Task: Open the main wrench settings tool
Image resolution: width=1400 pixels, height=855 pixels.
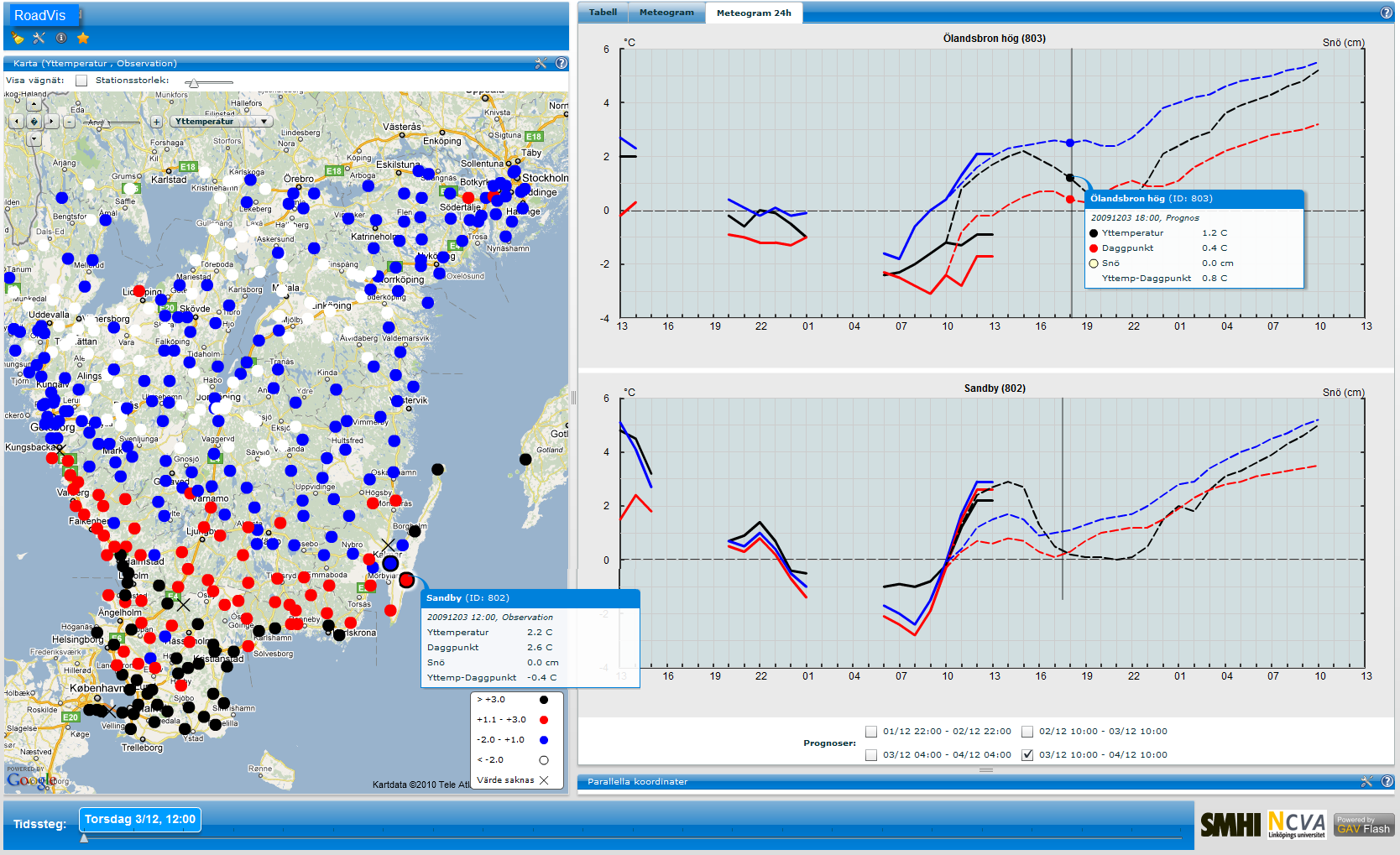Action: click(39, 38)
